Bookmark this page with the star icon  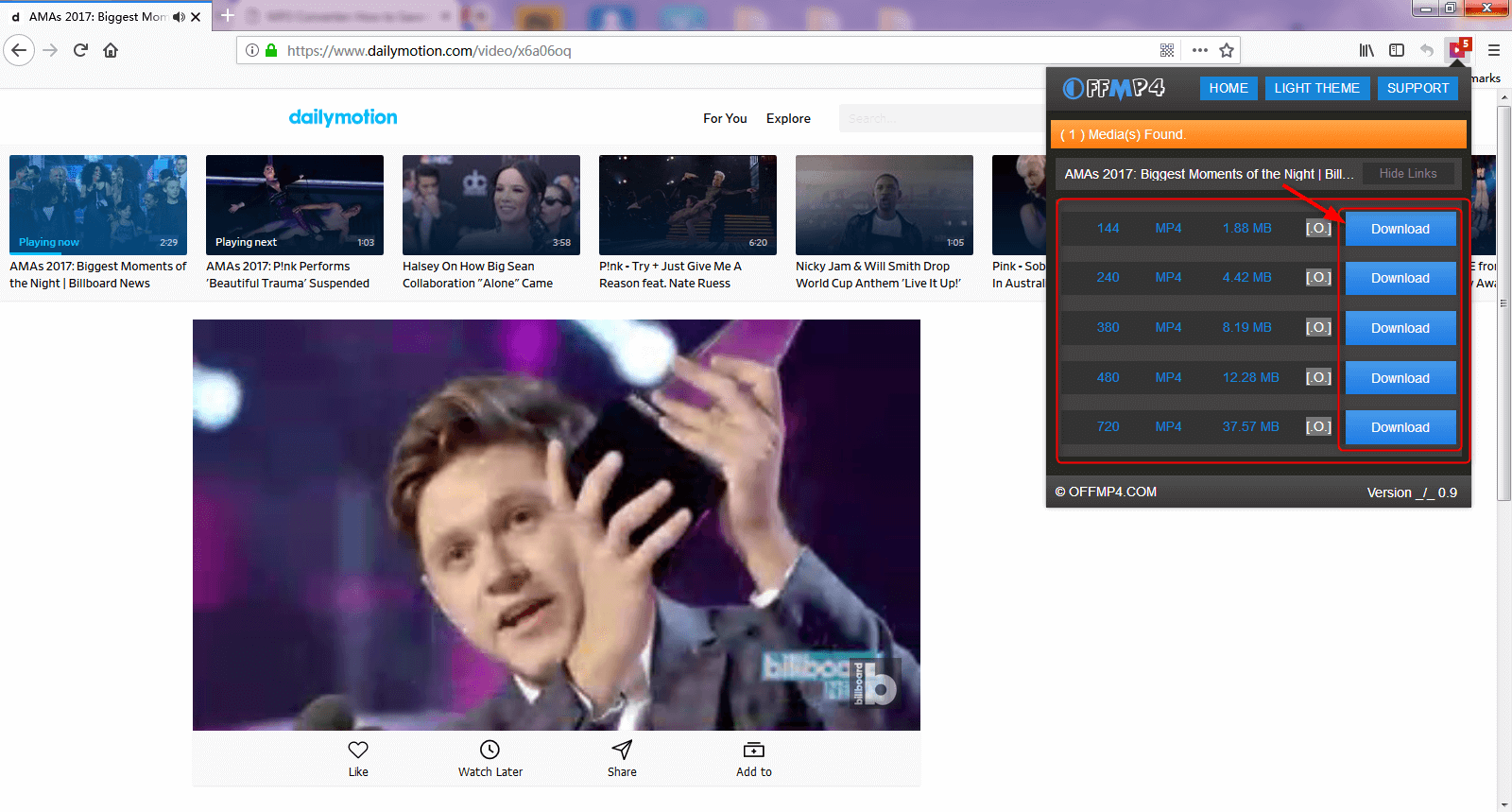point(1227,50)
